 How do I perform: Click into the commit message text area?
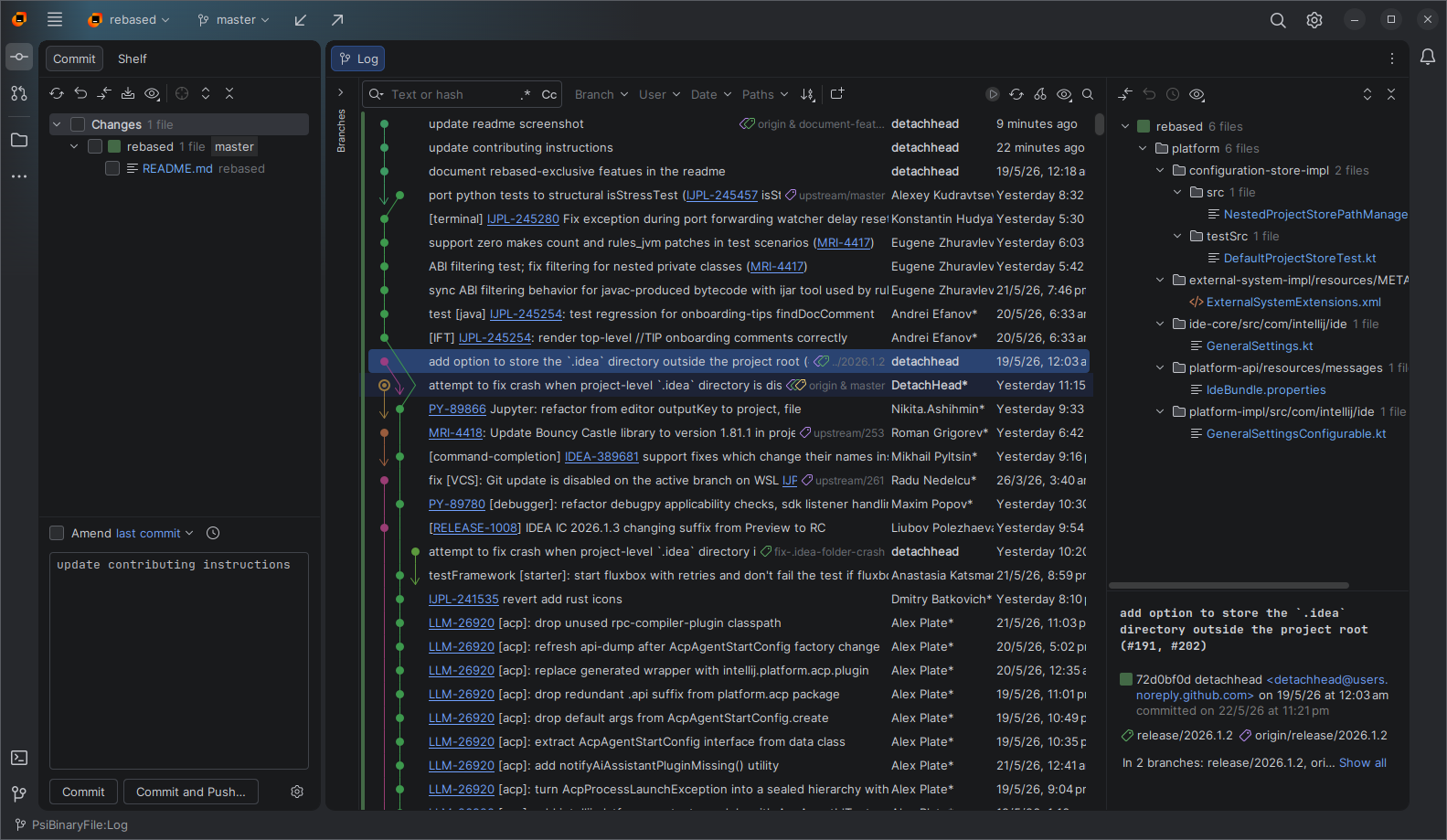(x=179, y=661)
